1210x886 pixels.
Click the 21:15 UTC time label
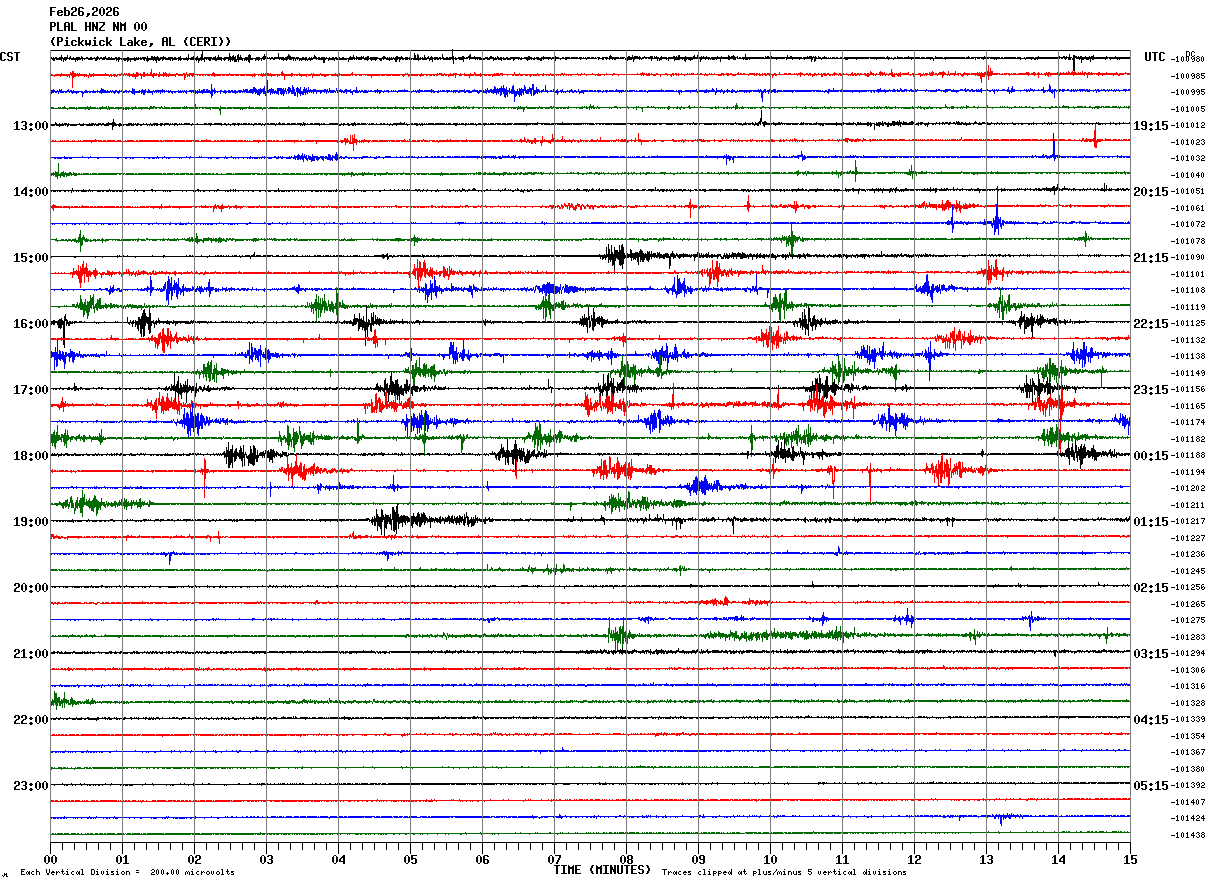(x=1149, y=258)
